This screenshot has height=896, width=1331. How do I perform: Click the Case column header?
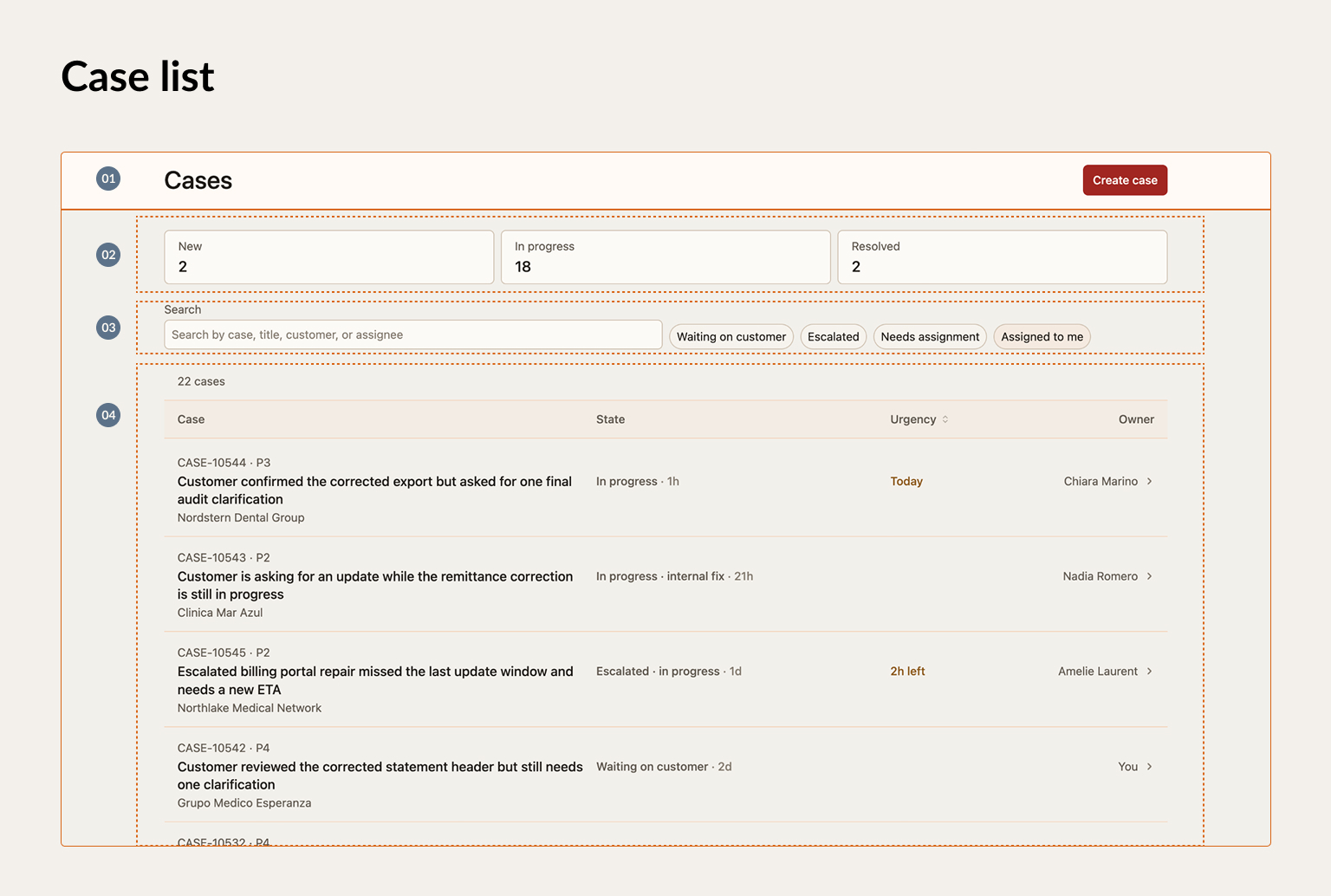[191, 419]
